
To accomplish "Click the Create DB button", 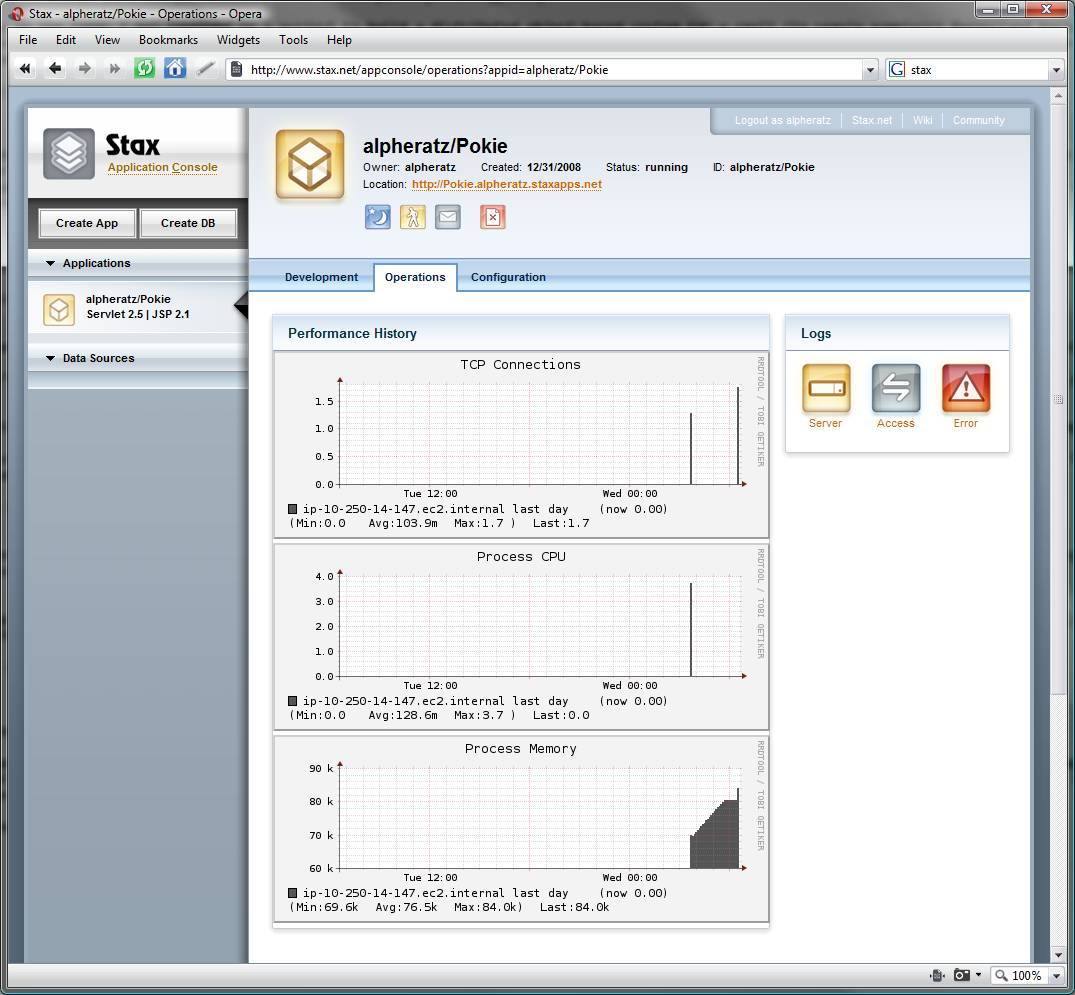I will click(188, 223).
